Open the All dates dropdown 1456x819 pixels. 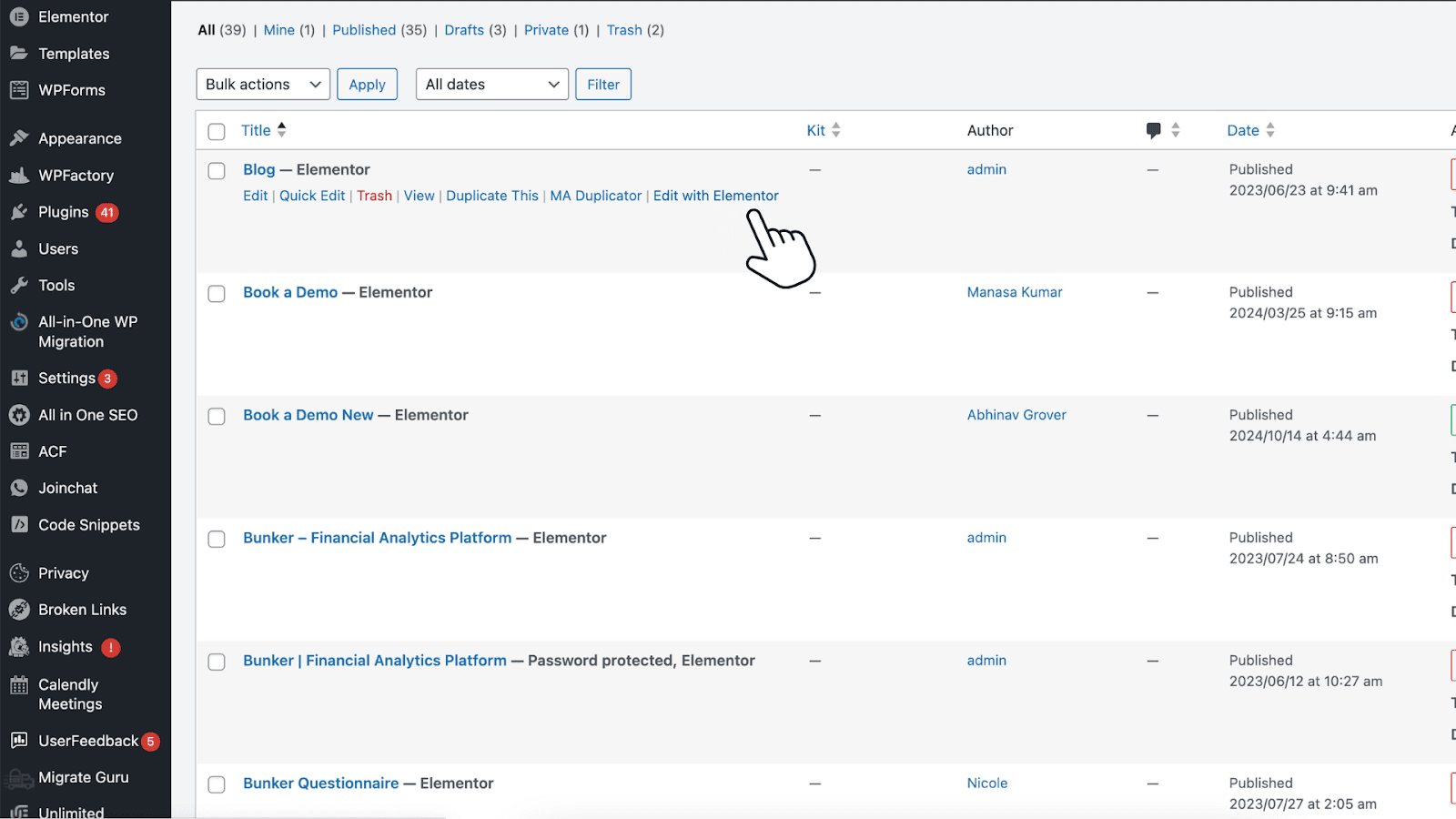492,84
